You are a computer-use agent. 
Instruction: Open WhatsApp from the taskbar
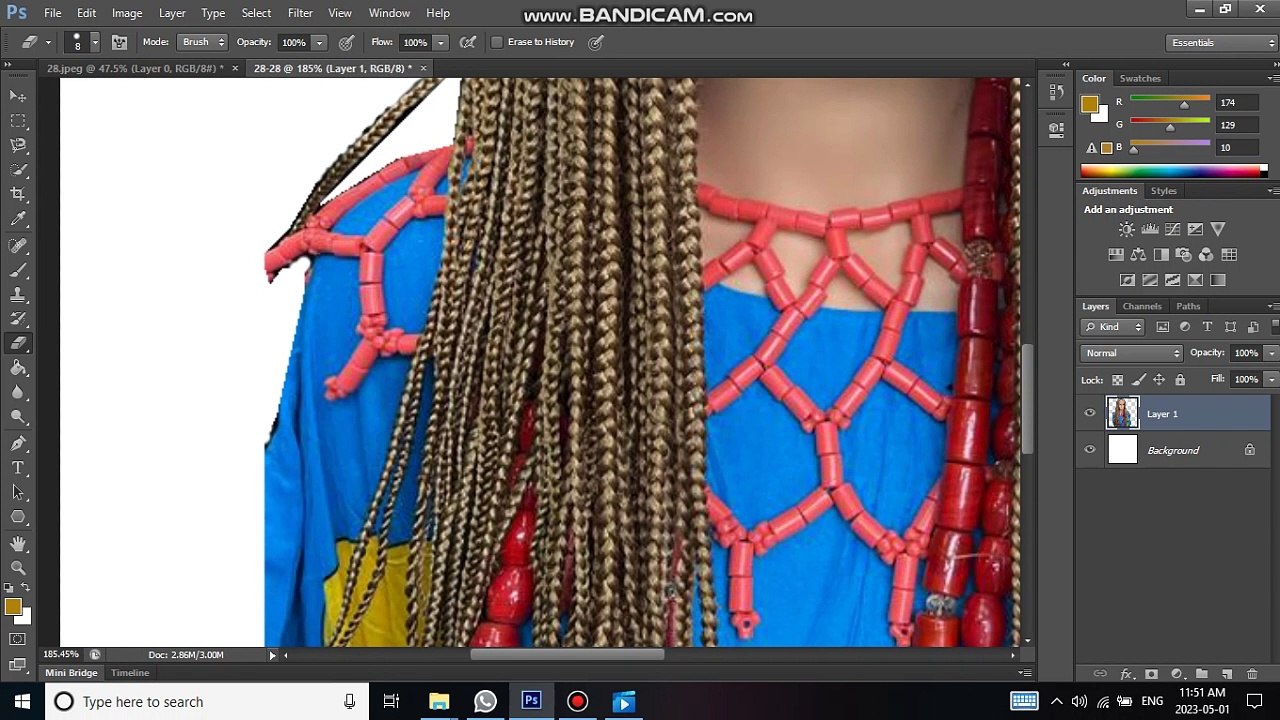485,702
